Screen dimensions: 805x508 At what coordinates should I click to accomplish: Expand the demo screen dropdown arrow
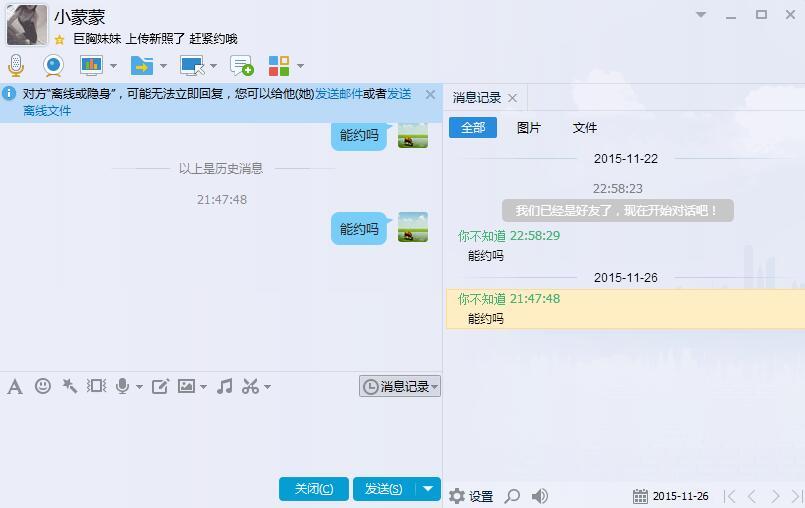113,66
